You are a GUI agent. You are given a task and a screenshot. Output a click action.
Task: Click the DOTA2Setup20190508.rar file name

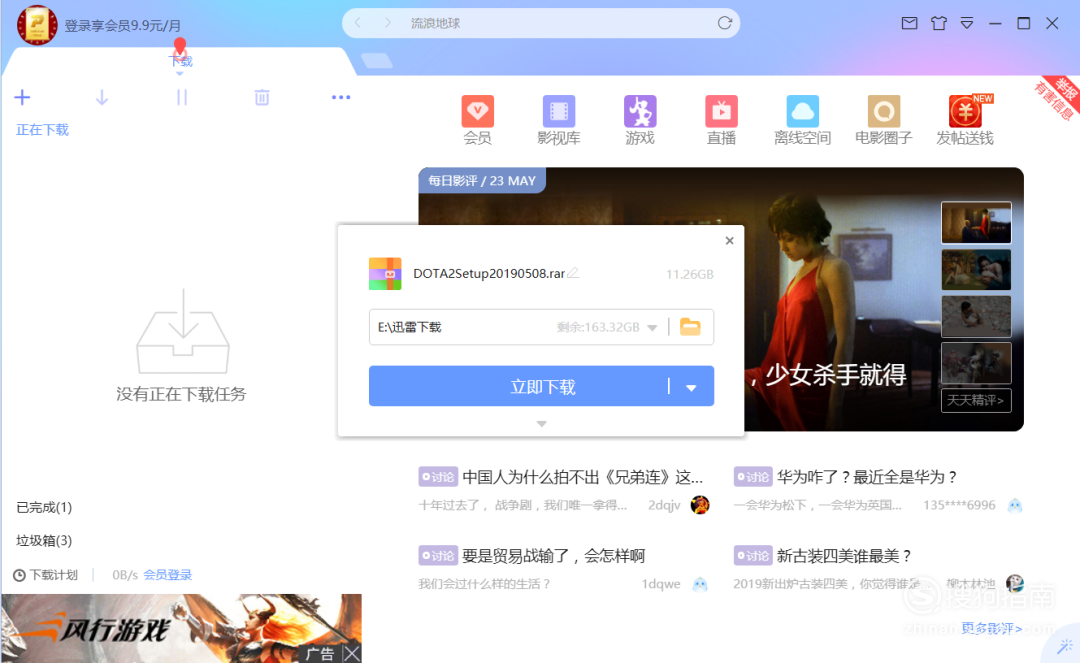coord(489,273)
